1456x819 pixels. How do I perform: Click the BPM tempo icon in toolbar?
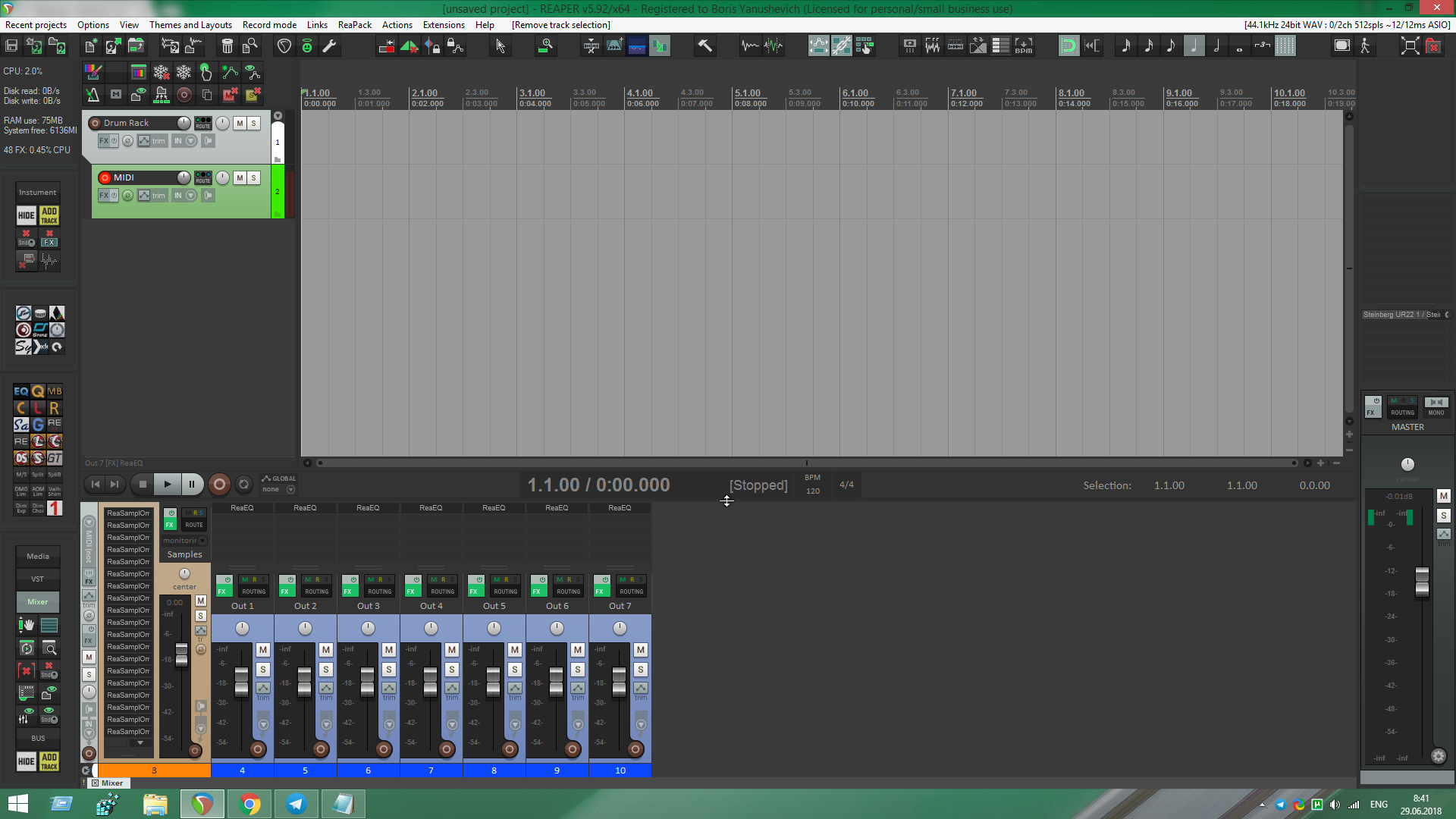pos(1023,46)
